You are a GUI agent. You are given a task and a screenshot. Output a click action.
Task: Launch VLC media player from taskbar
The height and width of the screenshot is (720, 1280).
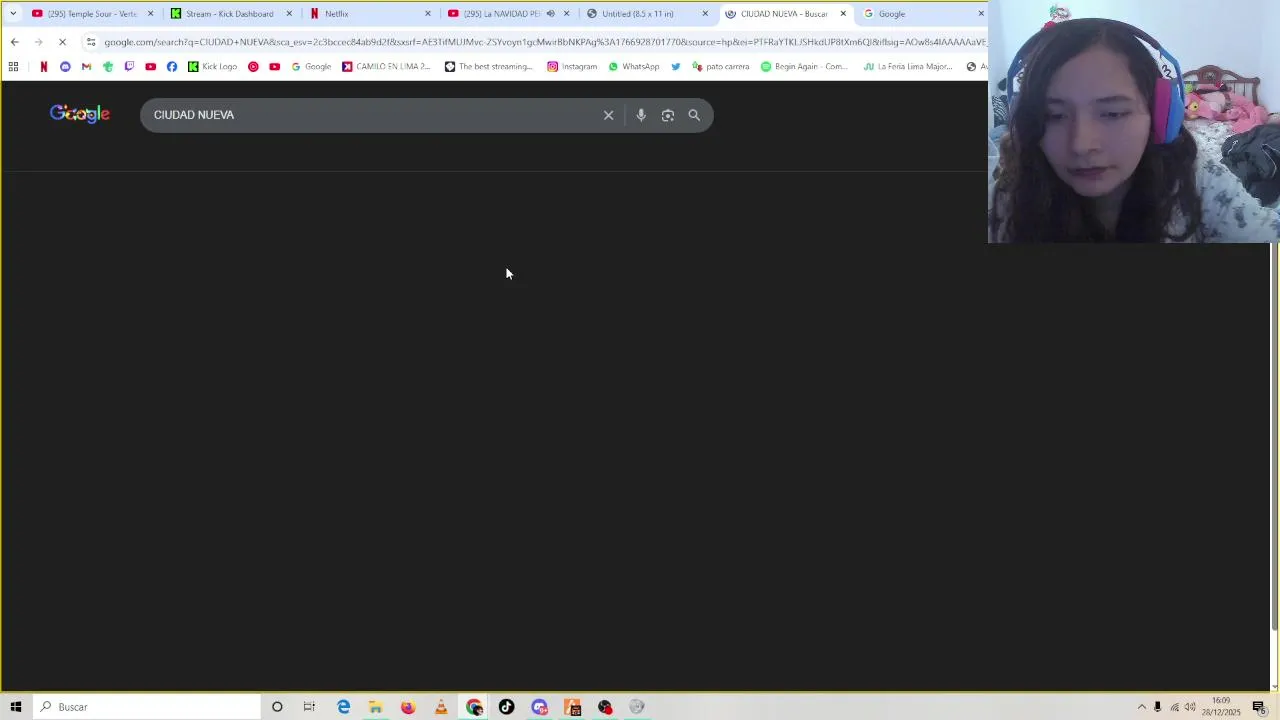pyautogui.click(x=441, y=707)
